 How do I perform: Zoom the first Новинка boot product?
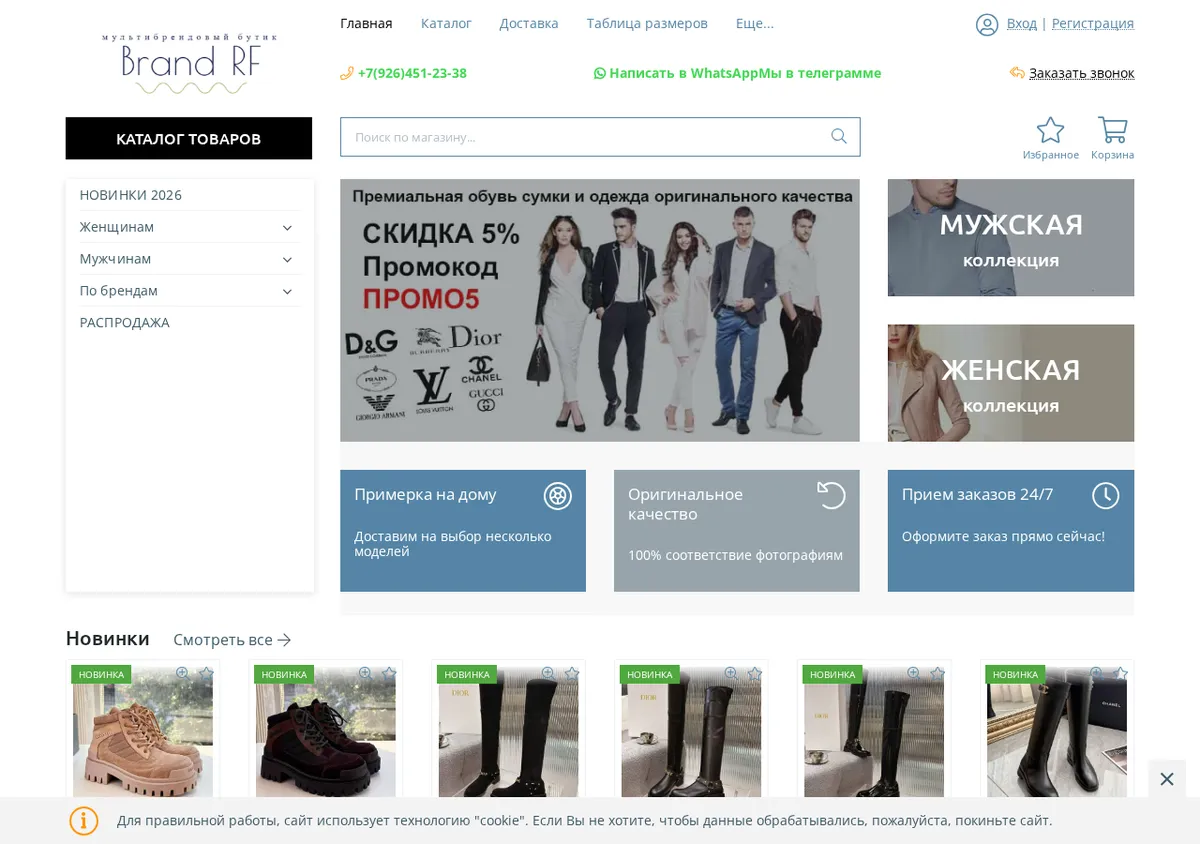coord(182,673)
